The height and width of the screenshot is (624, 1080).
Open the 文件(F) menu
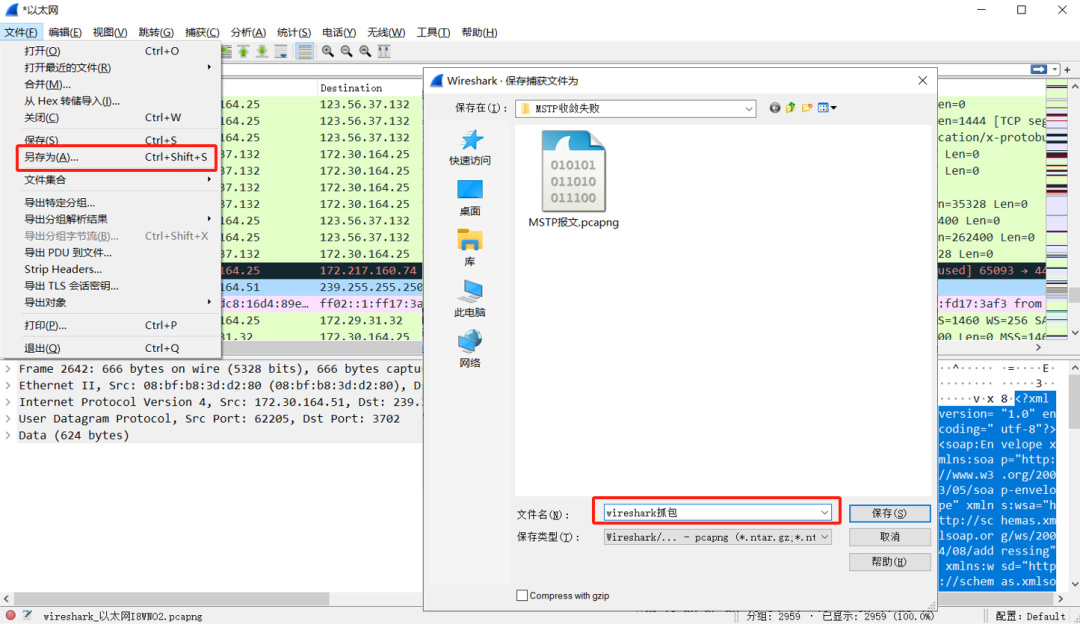click(x=21, y=32)
